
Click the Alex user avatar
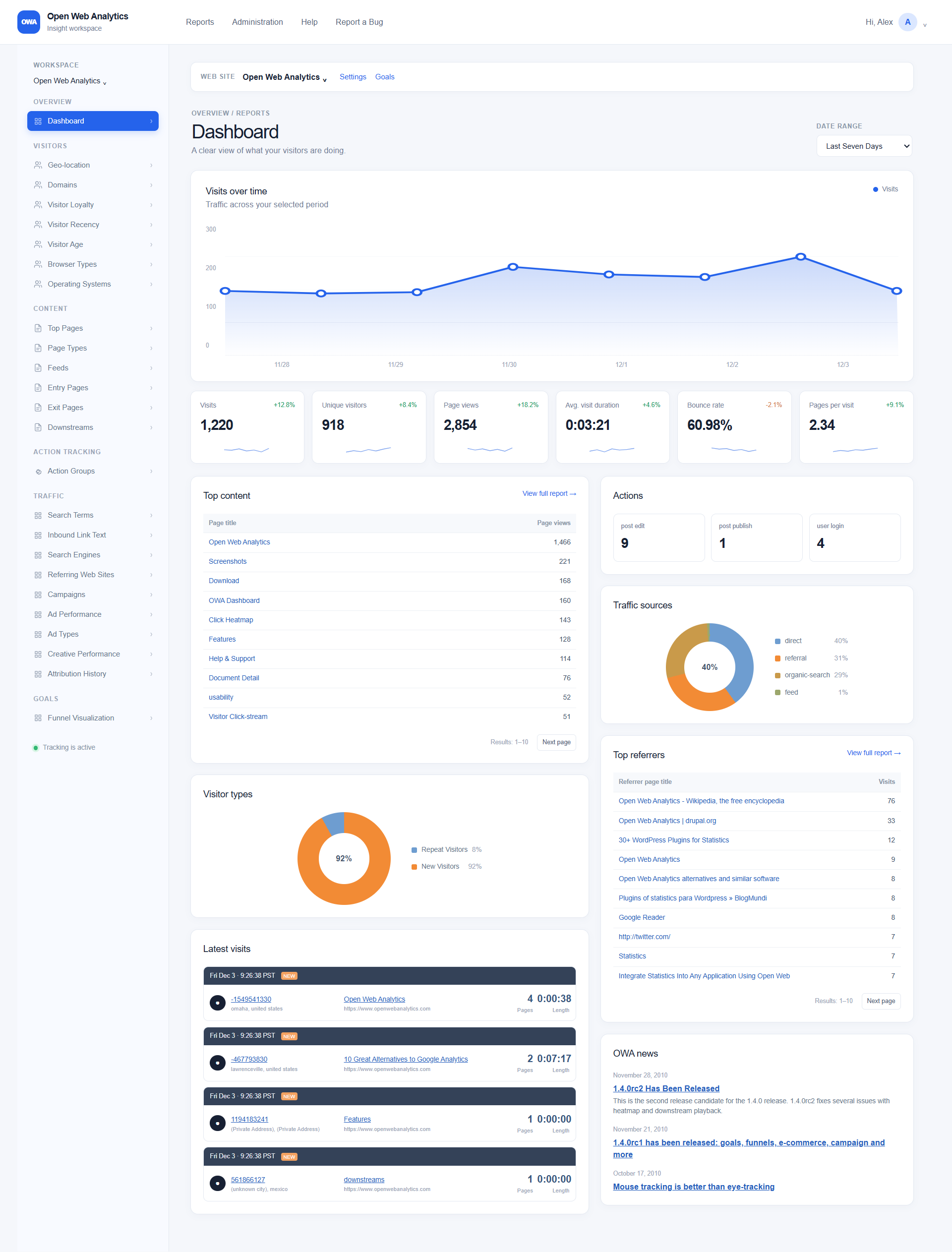tap(908, 22)
